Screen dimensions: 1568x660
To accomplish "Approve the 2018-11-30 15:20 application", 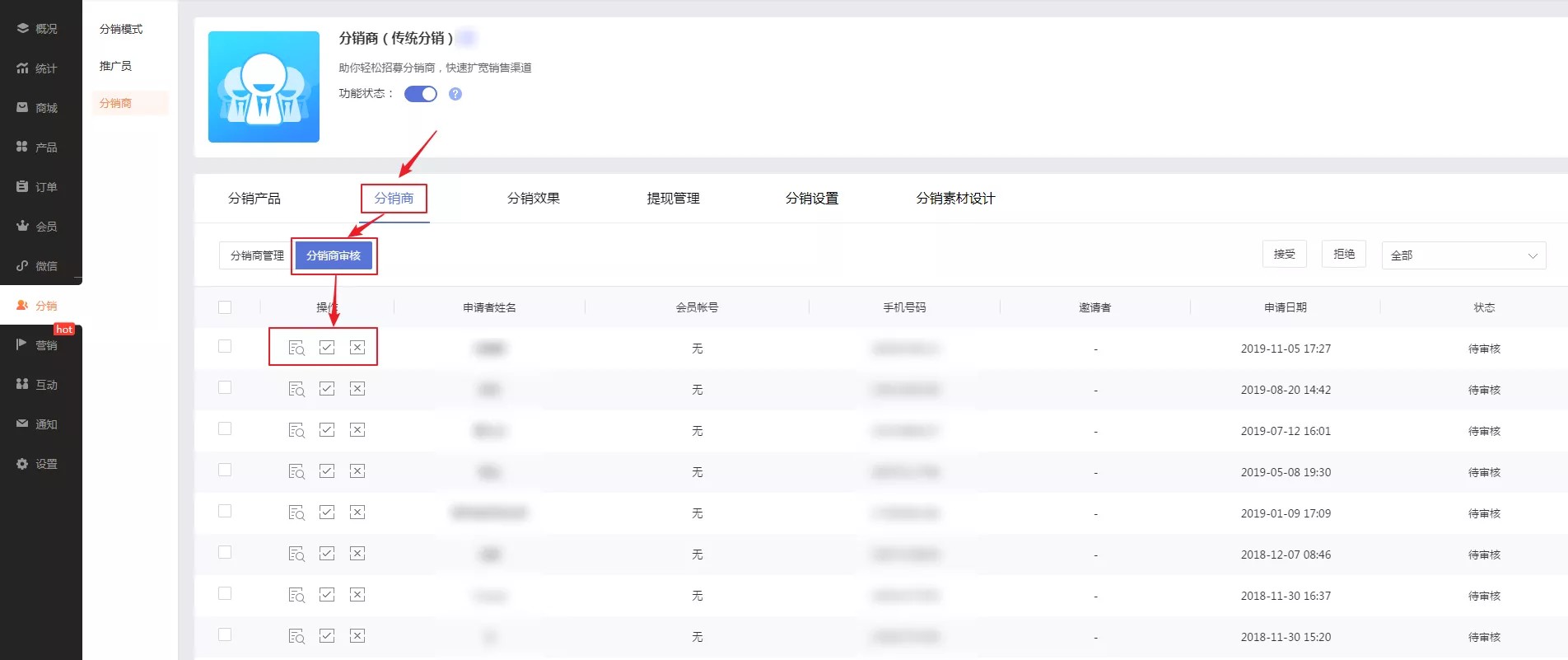I will click(327, 635).
